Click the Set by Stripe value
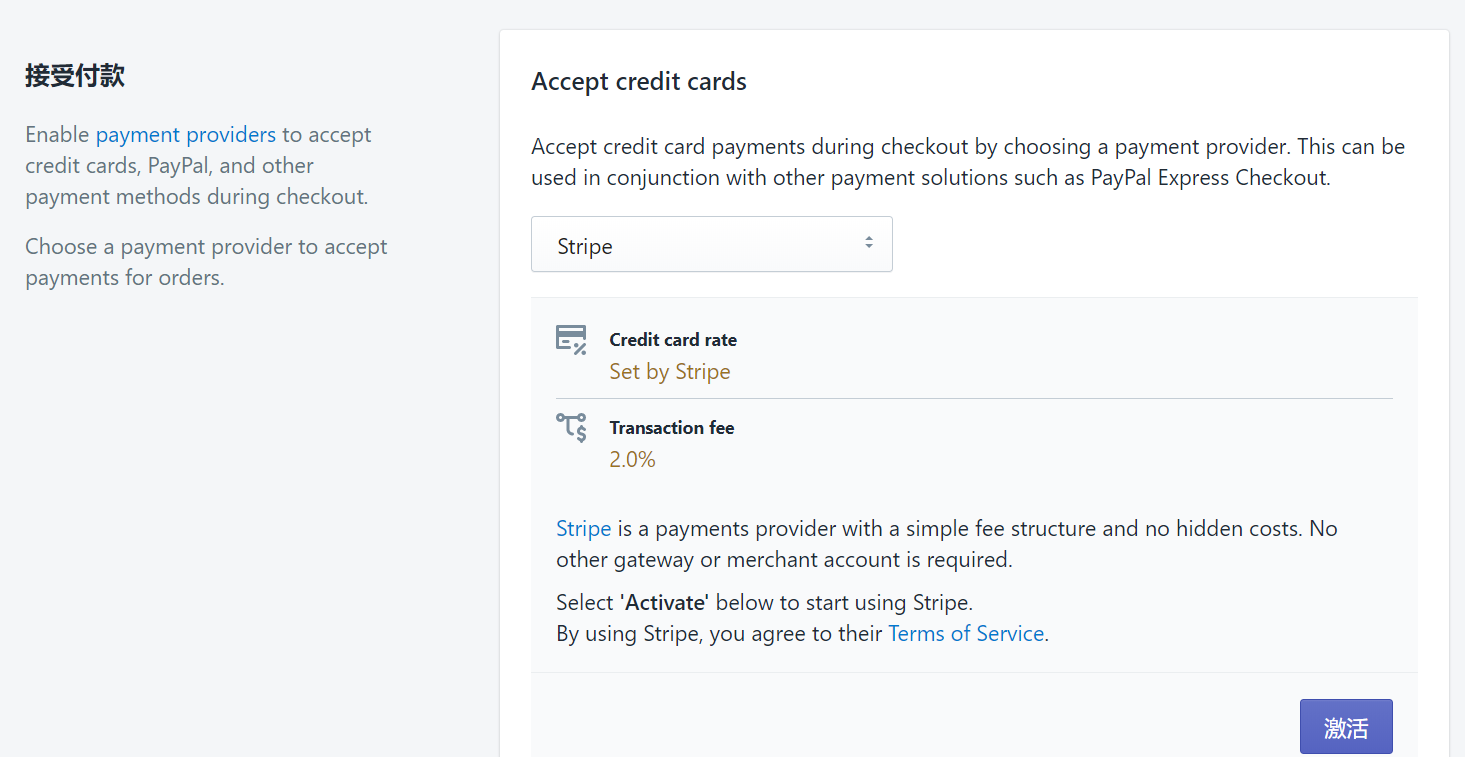1465x757 pixels. [670, 372]
